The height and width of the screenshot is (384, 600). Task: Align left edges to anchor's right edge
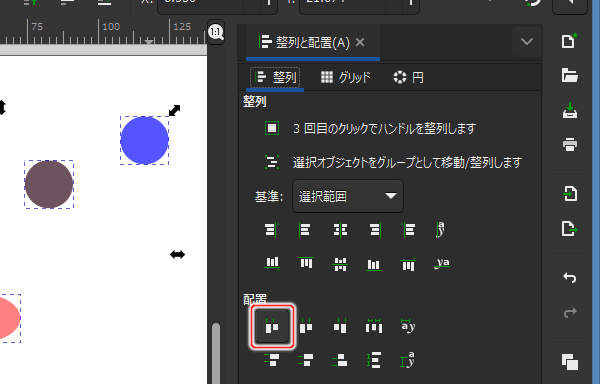coord(409,229)
